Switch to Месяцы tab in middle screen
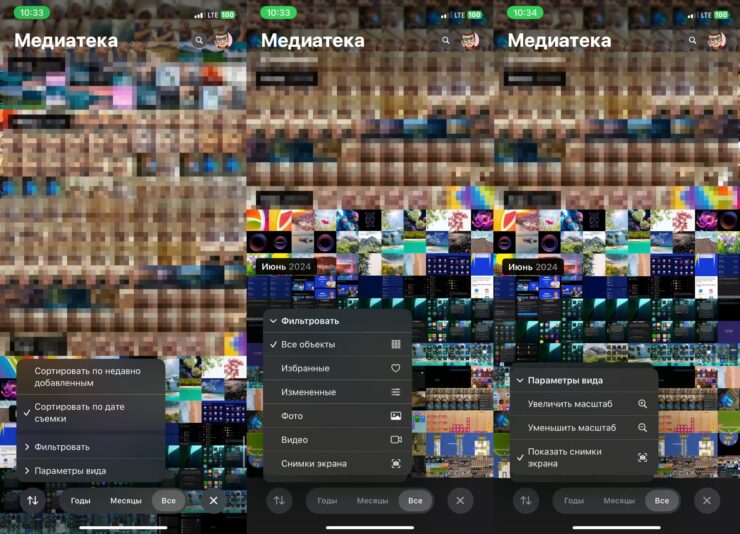Screen dimensions: 740x534 (x=372, y=501)
